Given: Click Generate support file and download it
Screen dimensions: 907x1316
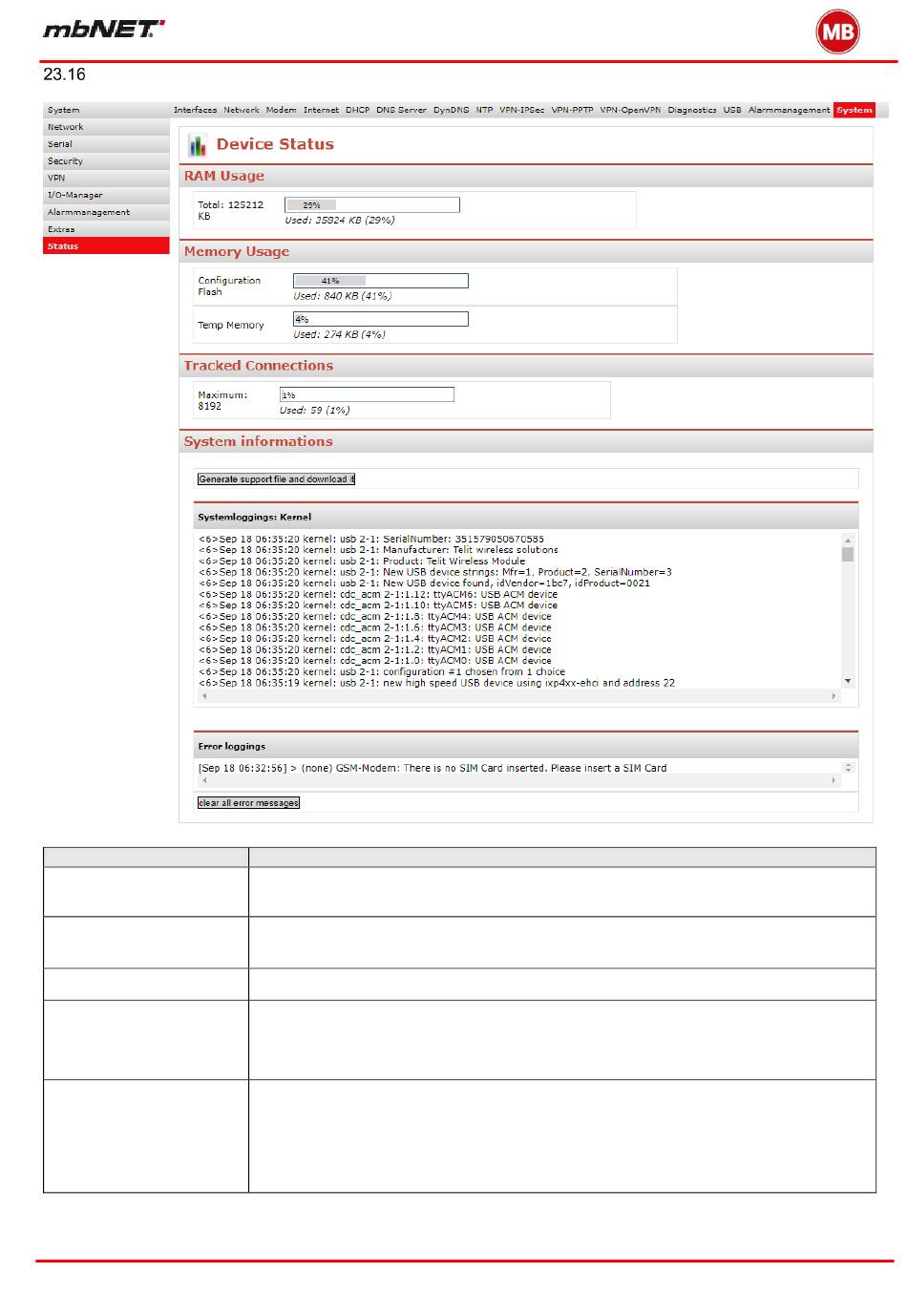Looking at the screenshot, I should [x=276, y=479].
